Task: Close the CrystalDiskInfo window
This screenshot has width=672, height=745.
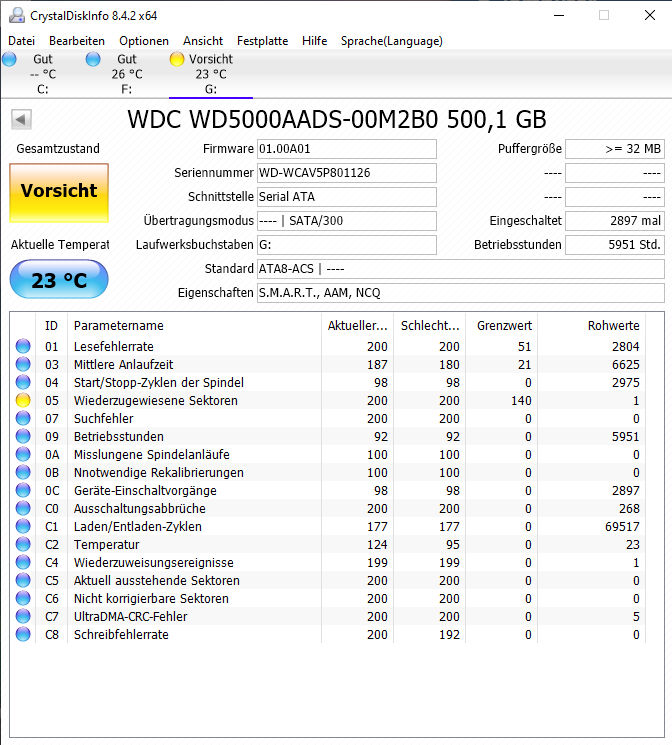Action: pos(650,16)
